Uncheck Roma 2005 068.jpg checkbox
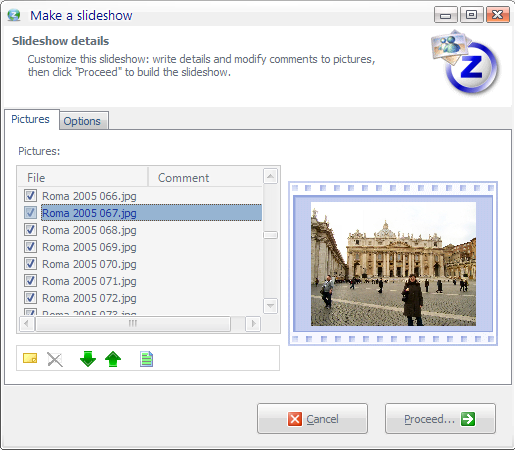This screenshot has width=515, height=450. point(30,229)
